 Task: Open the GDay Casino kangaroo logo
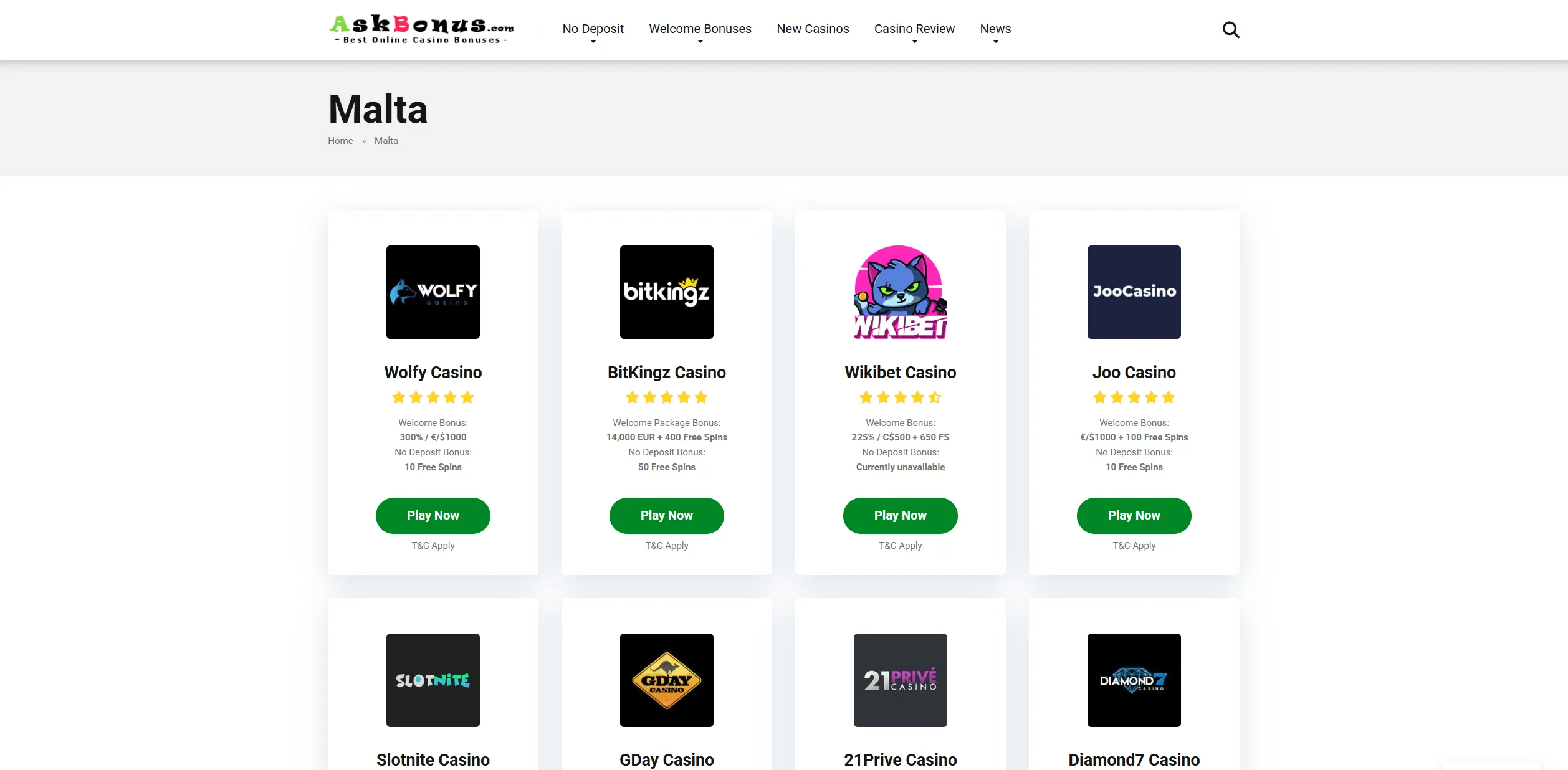(x=667, y=680)
